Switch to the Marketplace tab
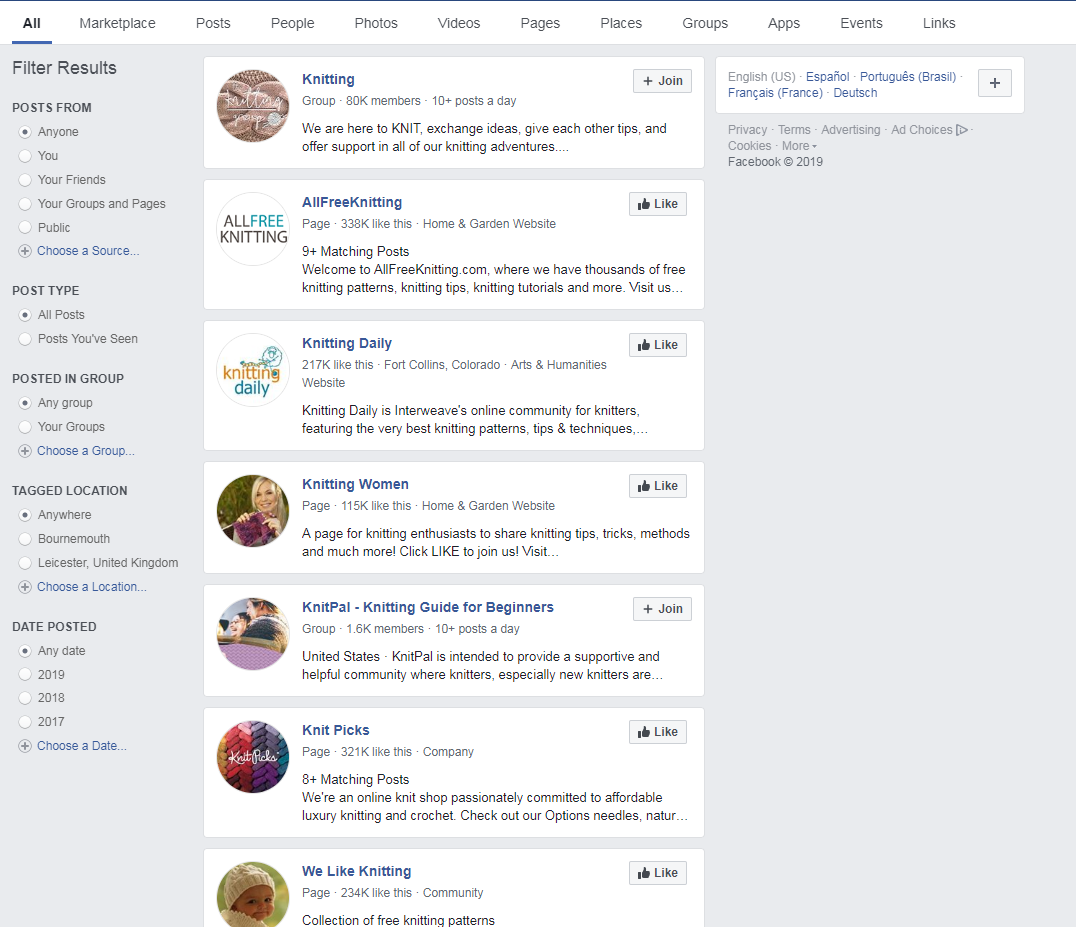Viewport: 1076px width, 927px height. tap(117, 23)
